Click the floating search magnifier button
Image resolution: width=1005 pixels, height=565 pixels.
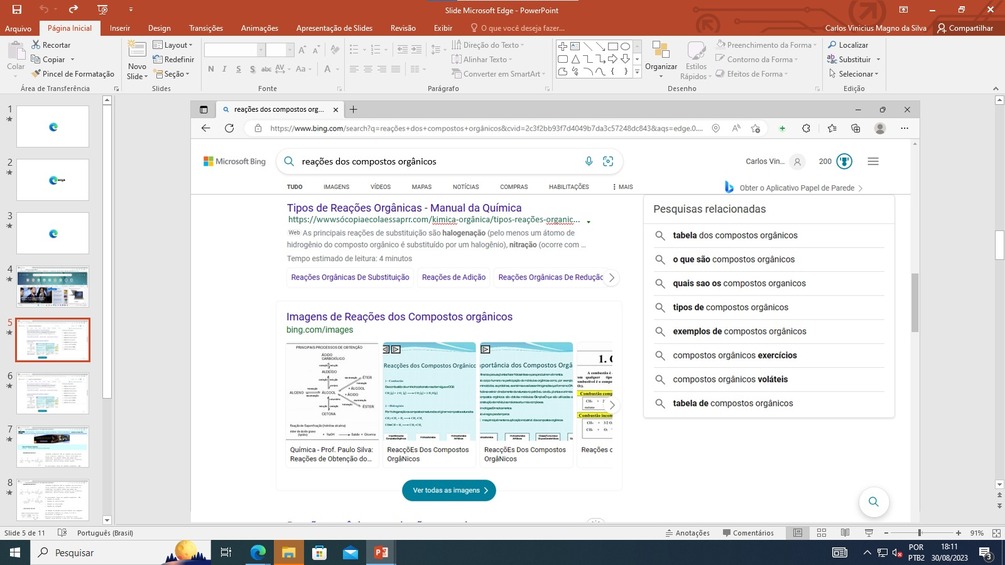tap(874, 502)
